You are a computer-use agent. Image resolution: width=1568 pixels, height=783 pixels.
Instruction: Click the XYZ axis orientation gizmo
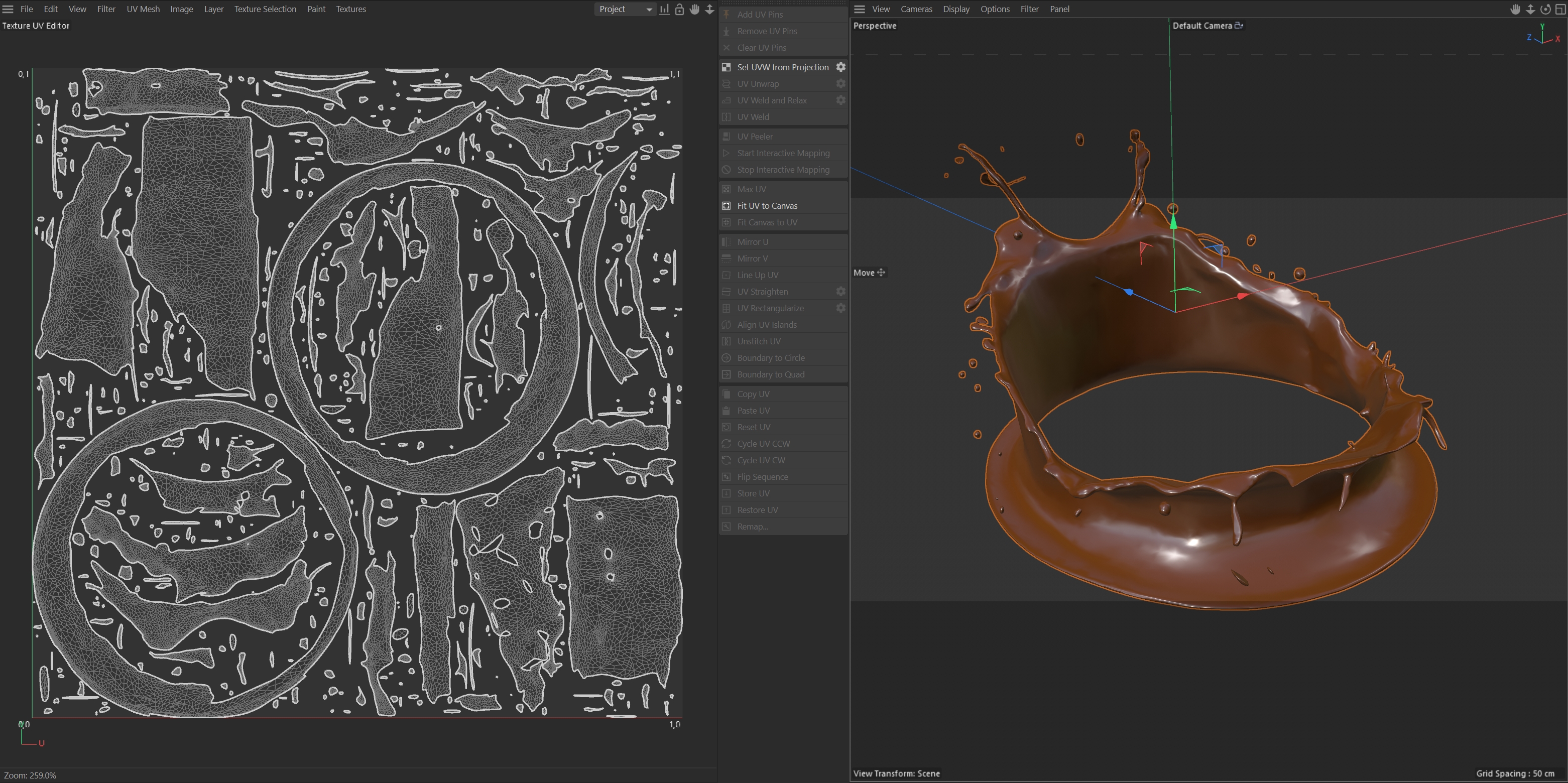[1542, 35]
